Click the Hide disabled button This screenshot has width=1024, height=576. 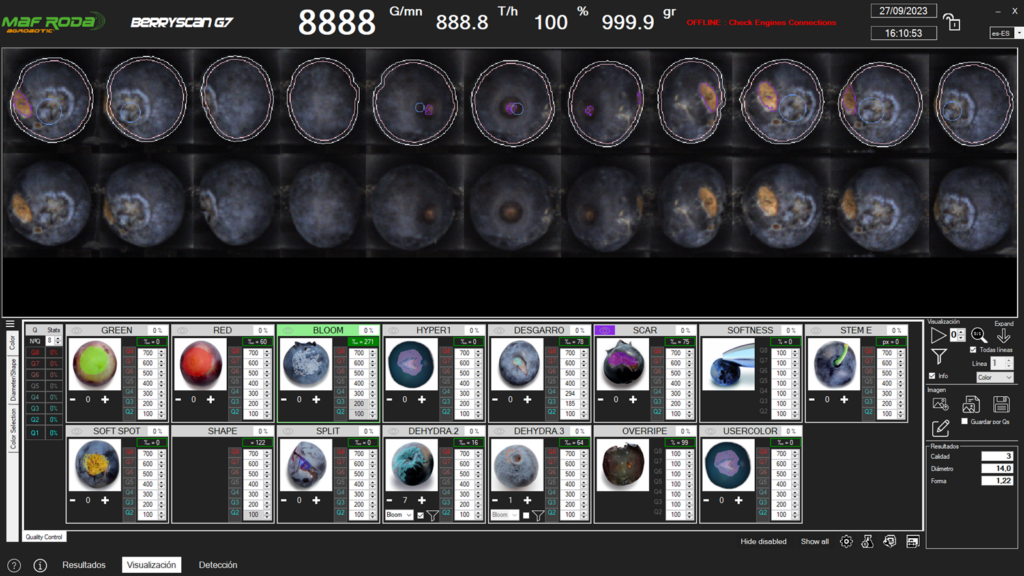(763, 541)
